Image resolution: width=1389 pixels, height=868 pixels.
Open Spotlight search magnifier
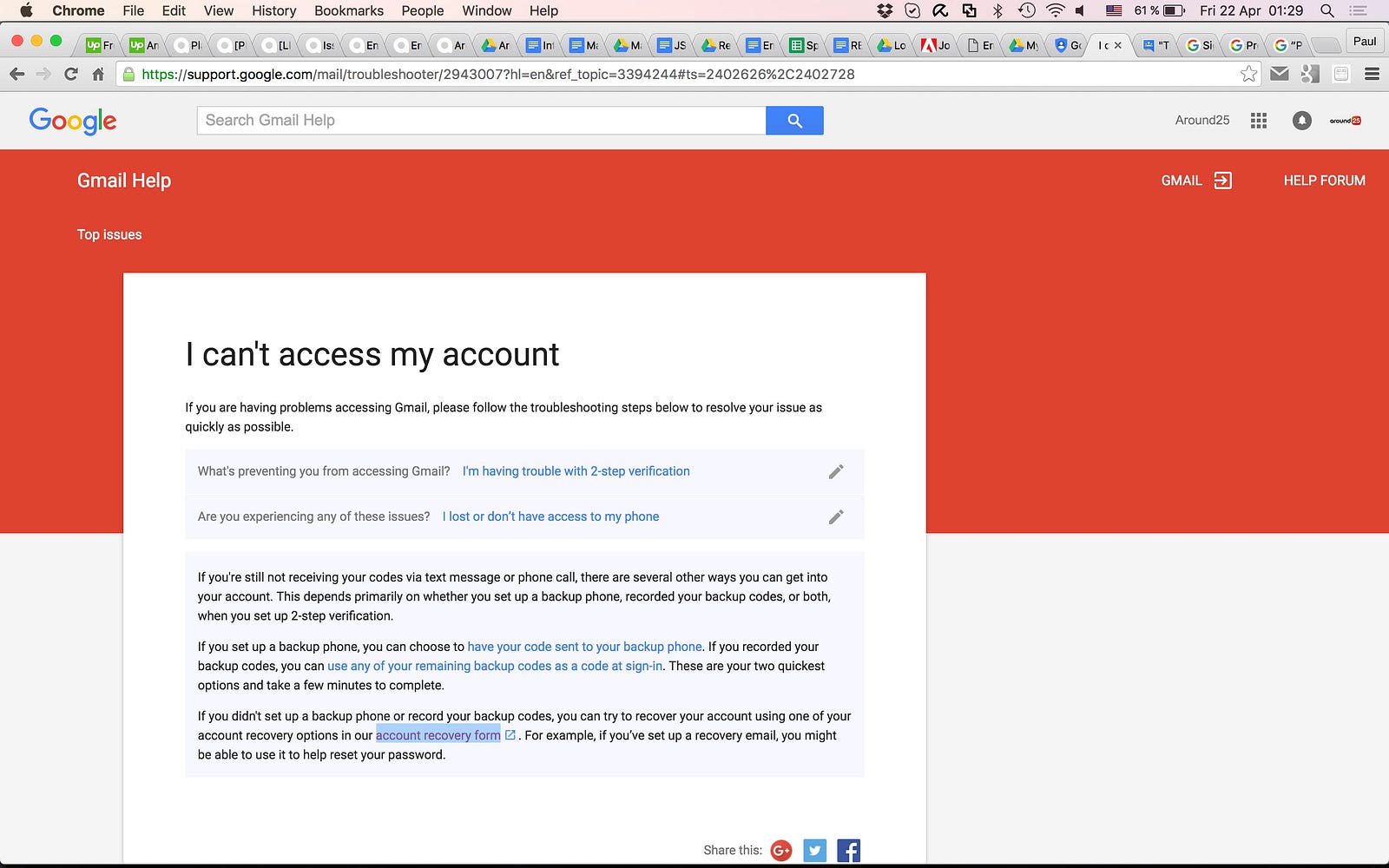(x=1326, y=10)
